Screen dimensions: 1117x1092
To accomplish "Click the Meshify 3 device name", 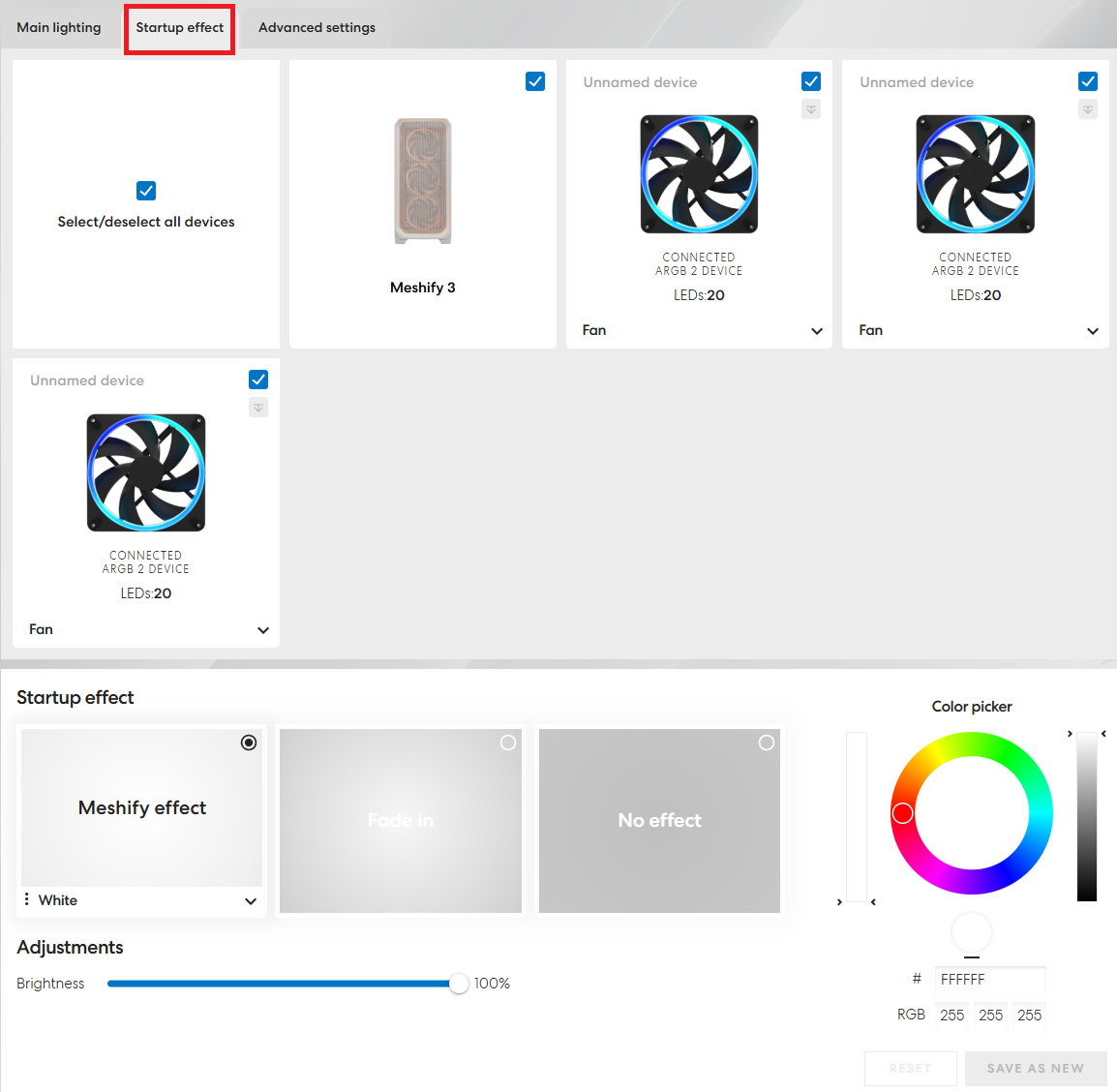I will pyautogui.click(x=422, y=288).
